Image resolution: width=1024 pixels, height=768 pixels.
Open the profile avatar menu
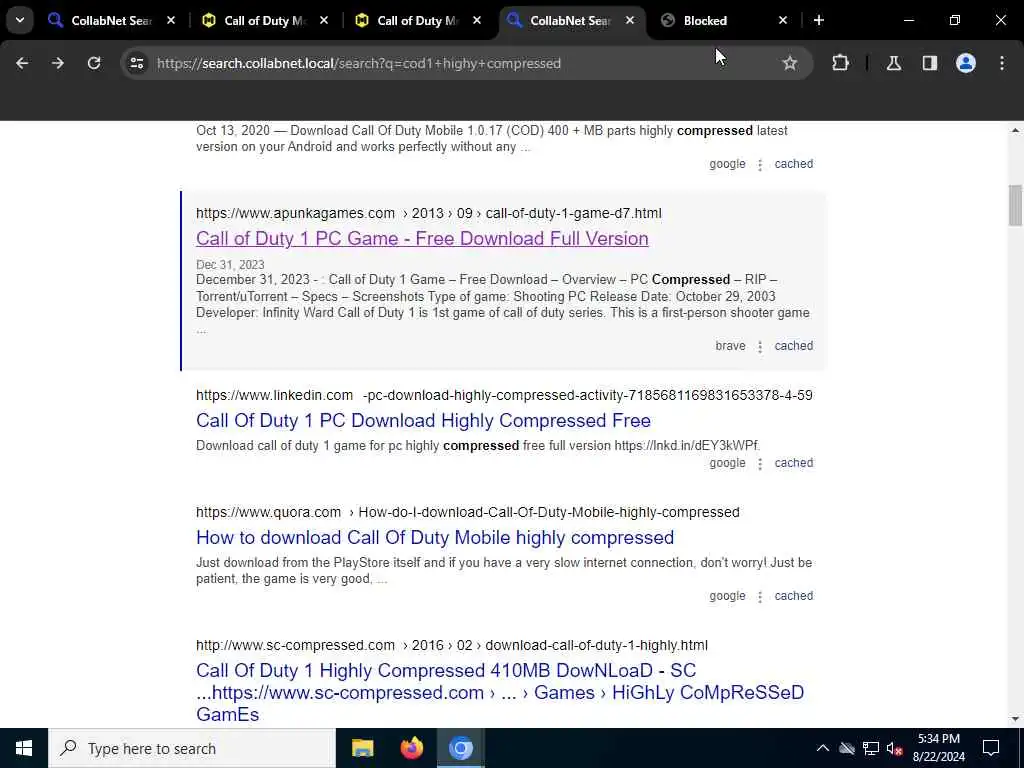[x=966, y=63]
